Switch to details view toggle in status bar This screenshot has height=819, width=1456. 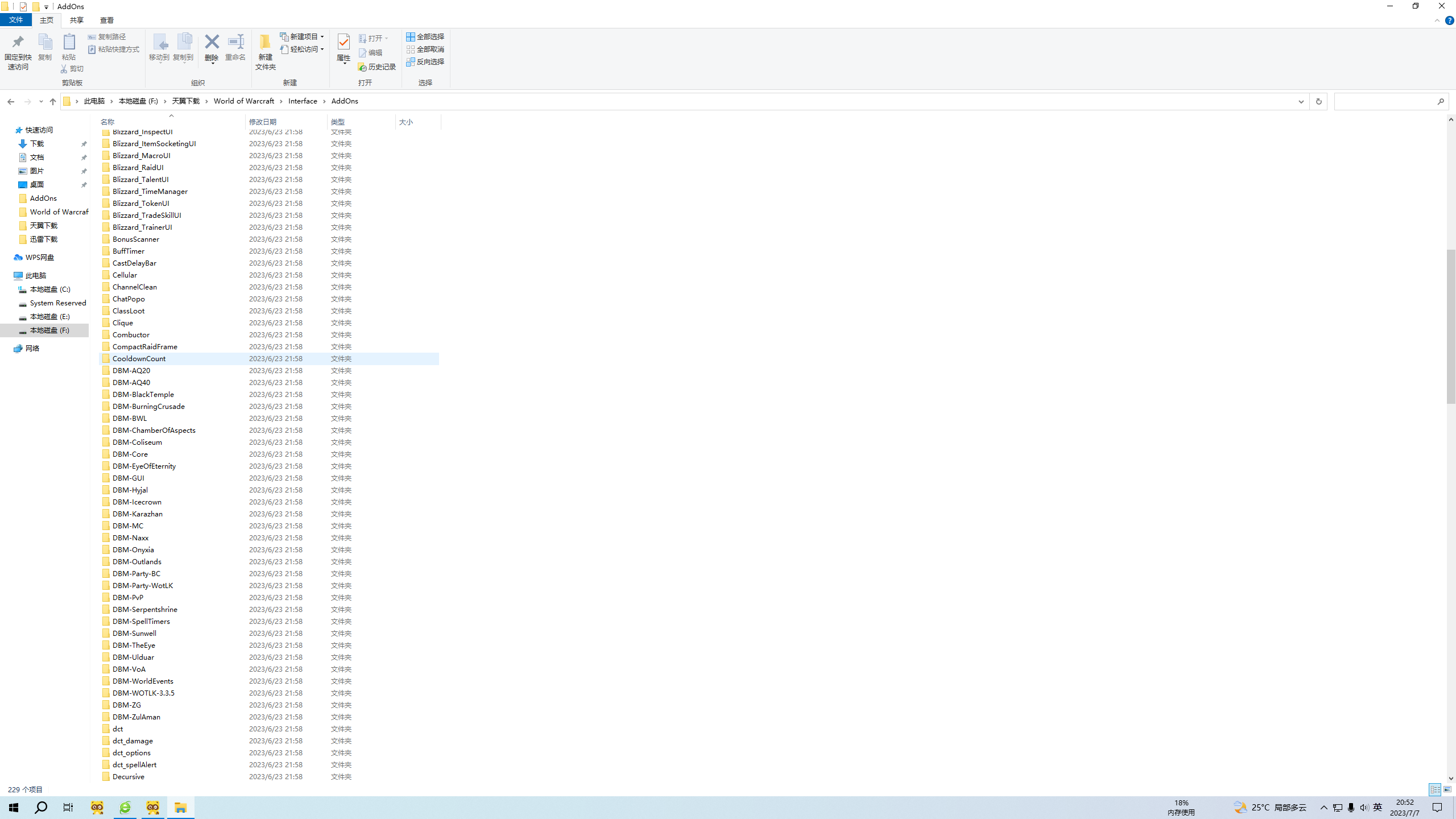coord(1434,789)
